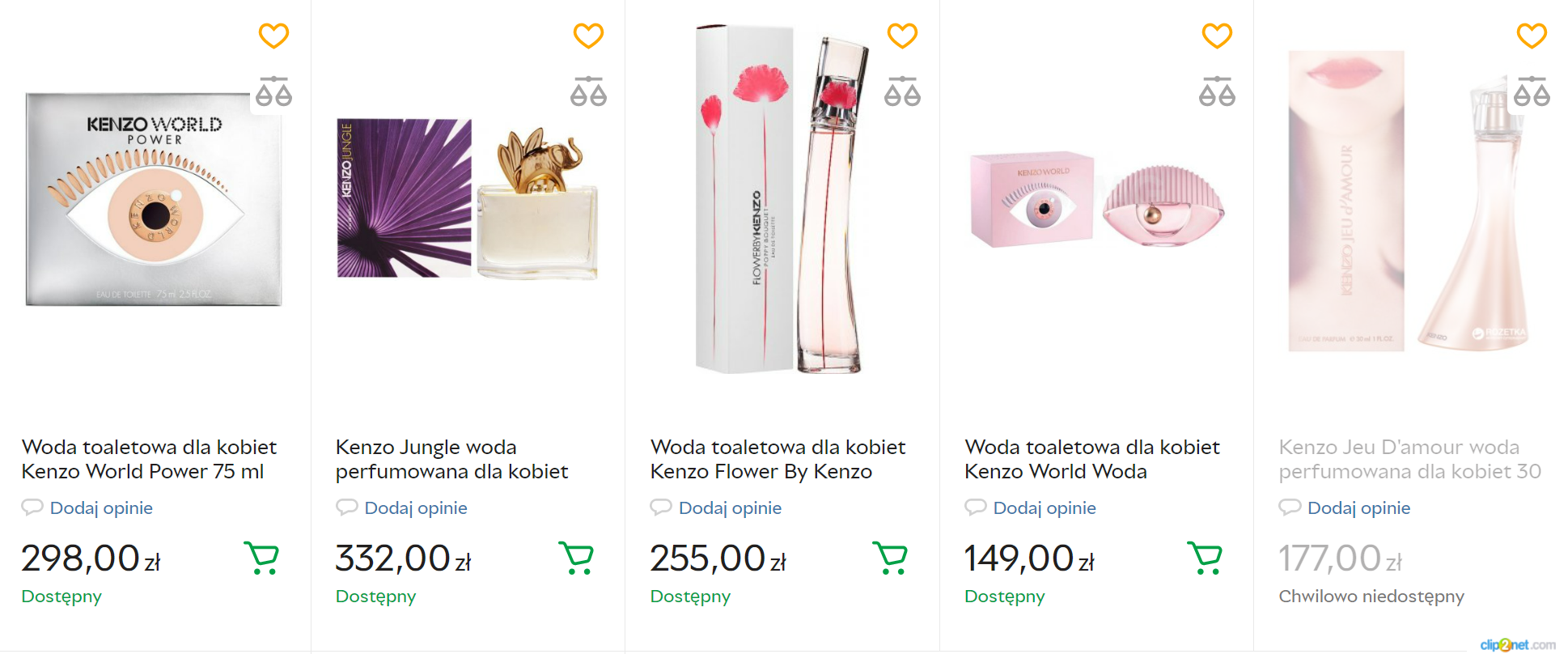Image resolution: width=1568 pixels, height=654 pixels.
Task: Add review for Kenzo Jungle perfume
Action: point(415,508)
